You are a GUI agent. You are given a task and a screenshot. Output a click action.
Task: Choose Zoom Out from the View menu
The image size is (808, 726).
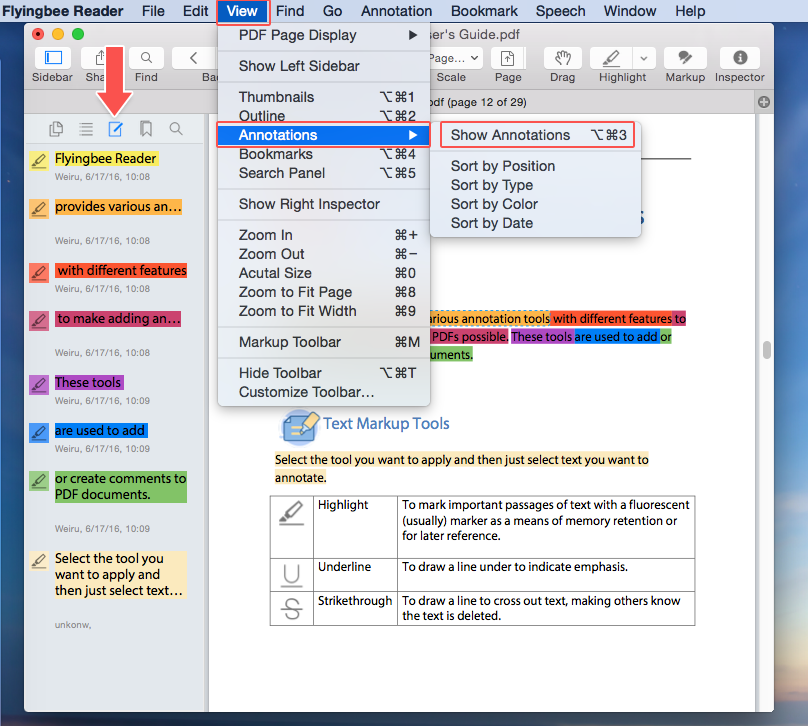coord(324,254)
